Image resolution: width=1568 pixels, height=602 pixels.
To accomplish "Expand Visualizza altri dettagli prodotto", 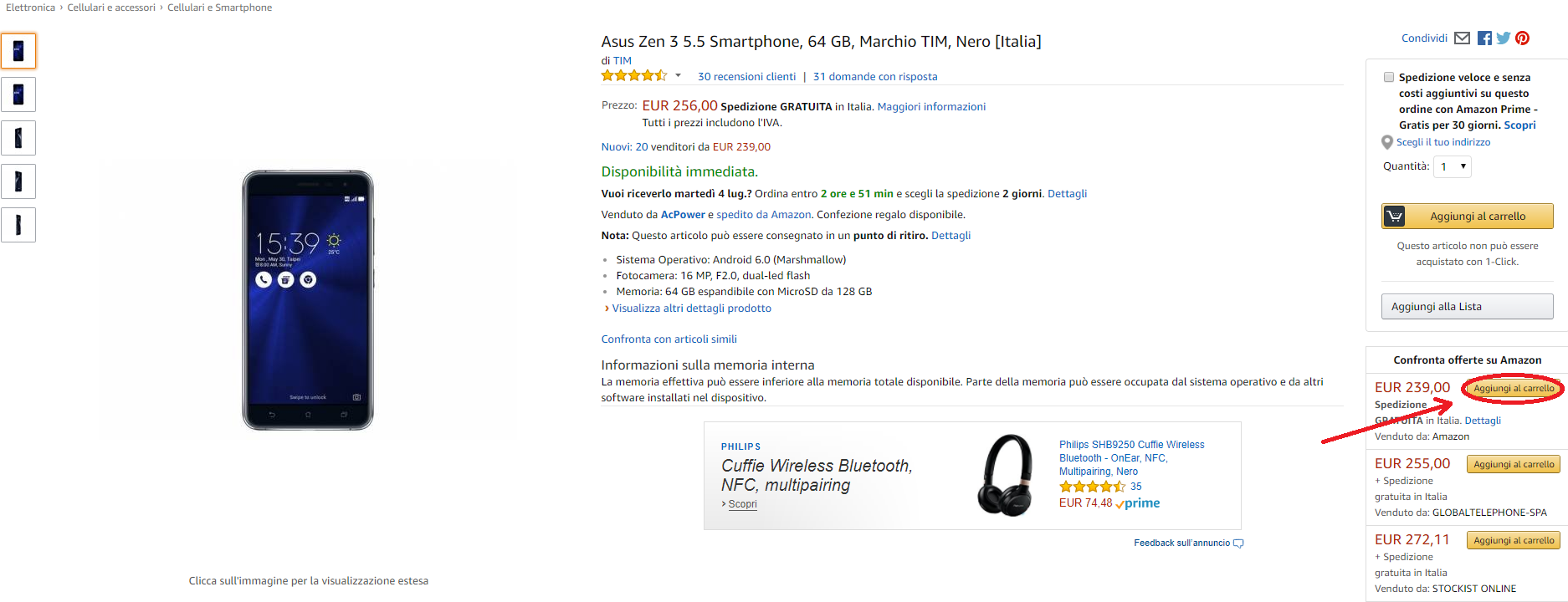I will (x=691, y=309).
